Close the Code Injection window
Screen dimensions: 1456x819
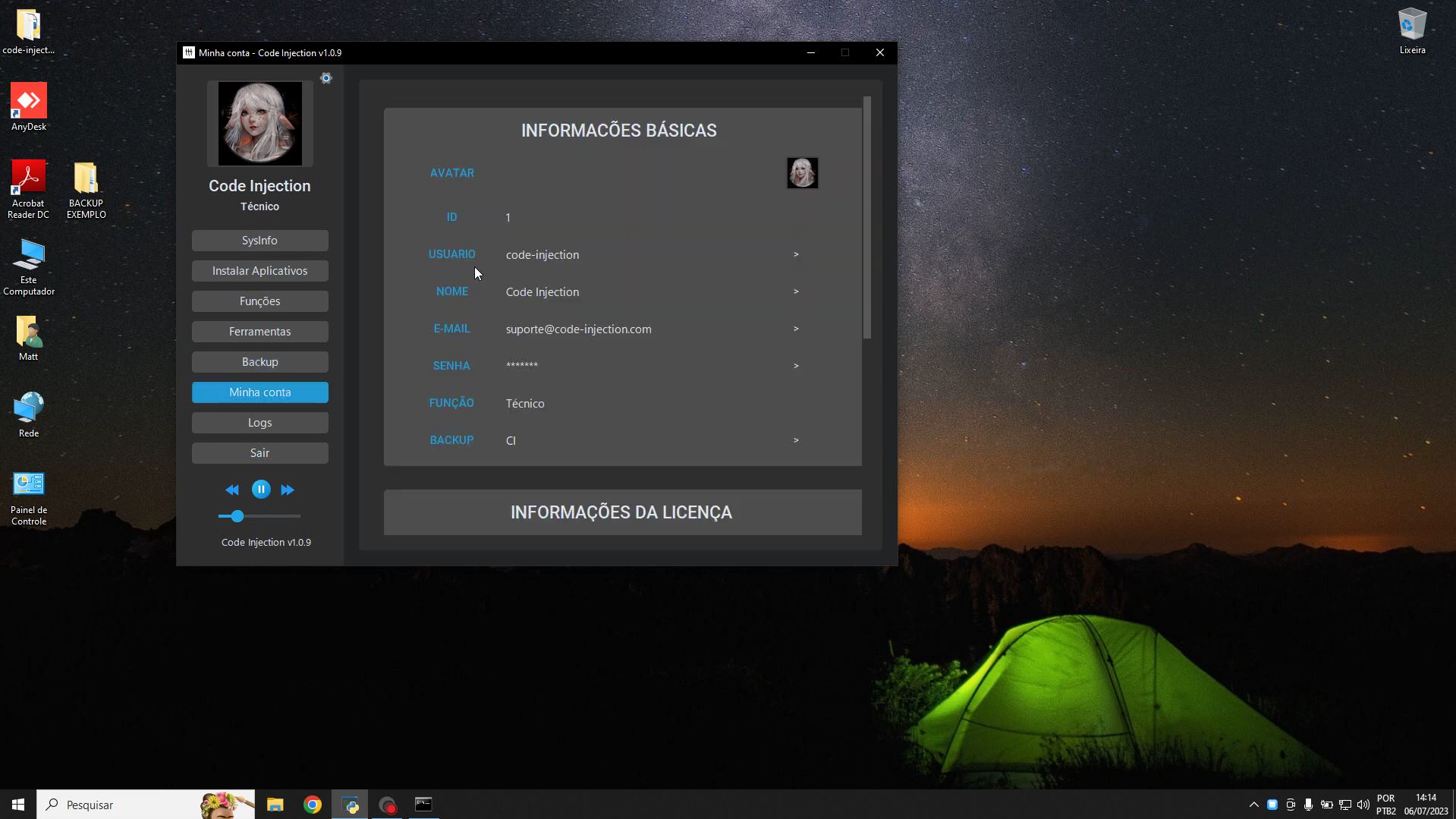pyautogui.click(x=880, y=52)
